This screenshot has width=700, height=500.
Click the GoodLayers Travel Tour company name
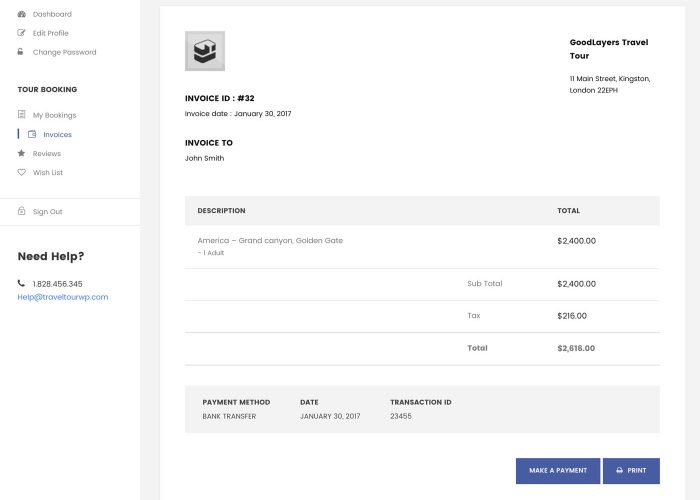(609, 49)
